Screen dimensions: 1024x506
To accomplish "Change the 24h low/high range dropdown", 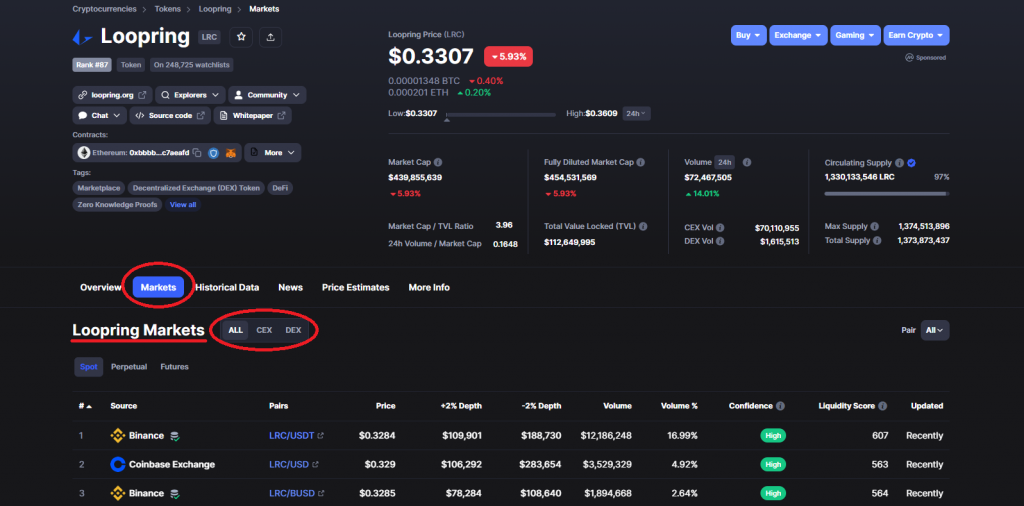I will pyautogui.click(x=636, y=114).
